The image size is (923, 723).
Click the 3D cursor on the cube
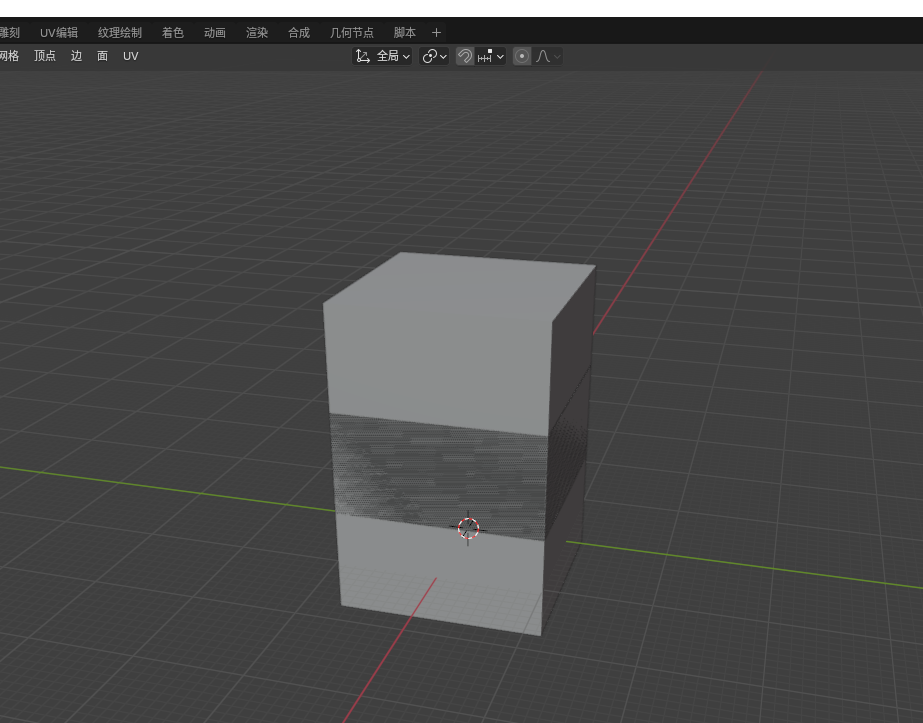469,528
